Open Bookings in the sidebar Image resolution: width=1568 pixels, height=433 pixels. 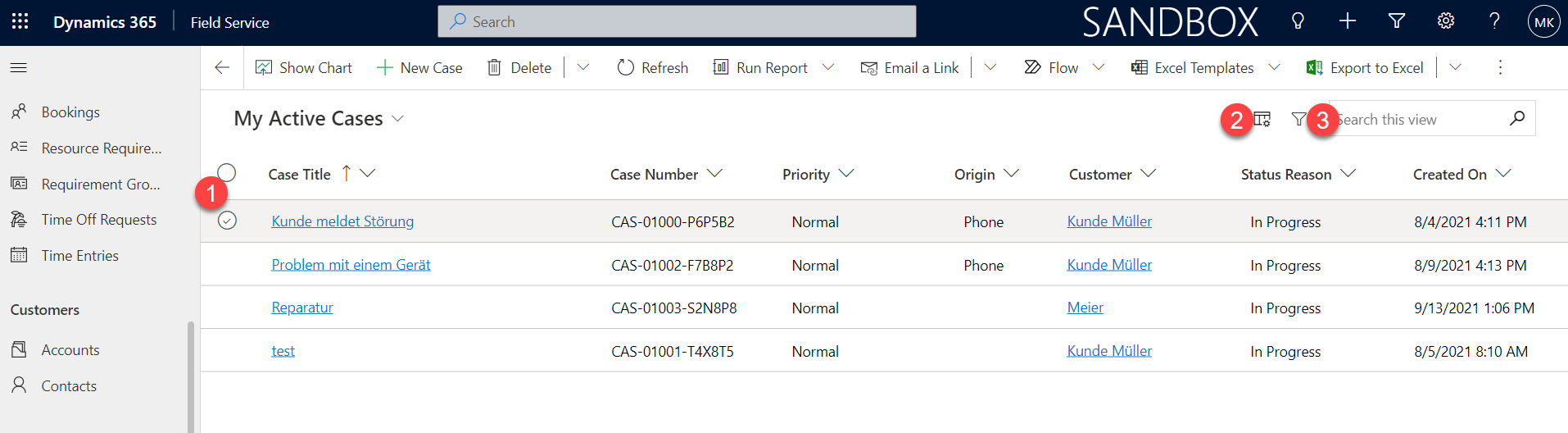point(70,112)
